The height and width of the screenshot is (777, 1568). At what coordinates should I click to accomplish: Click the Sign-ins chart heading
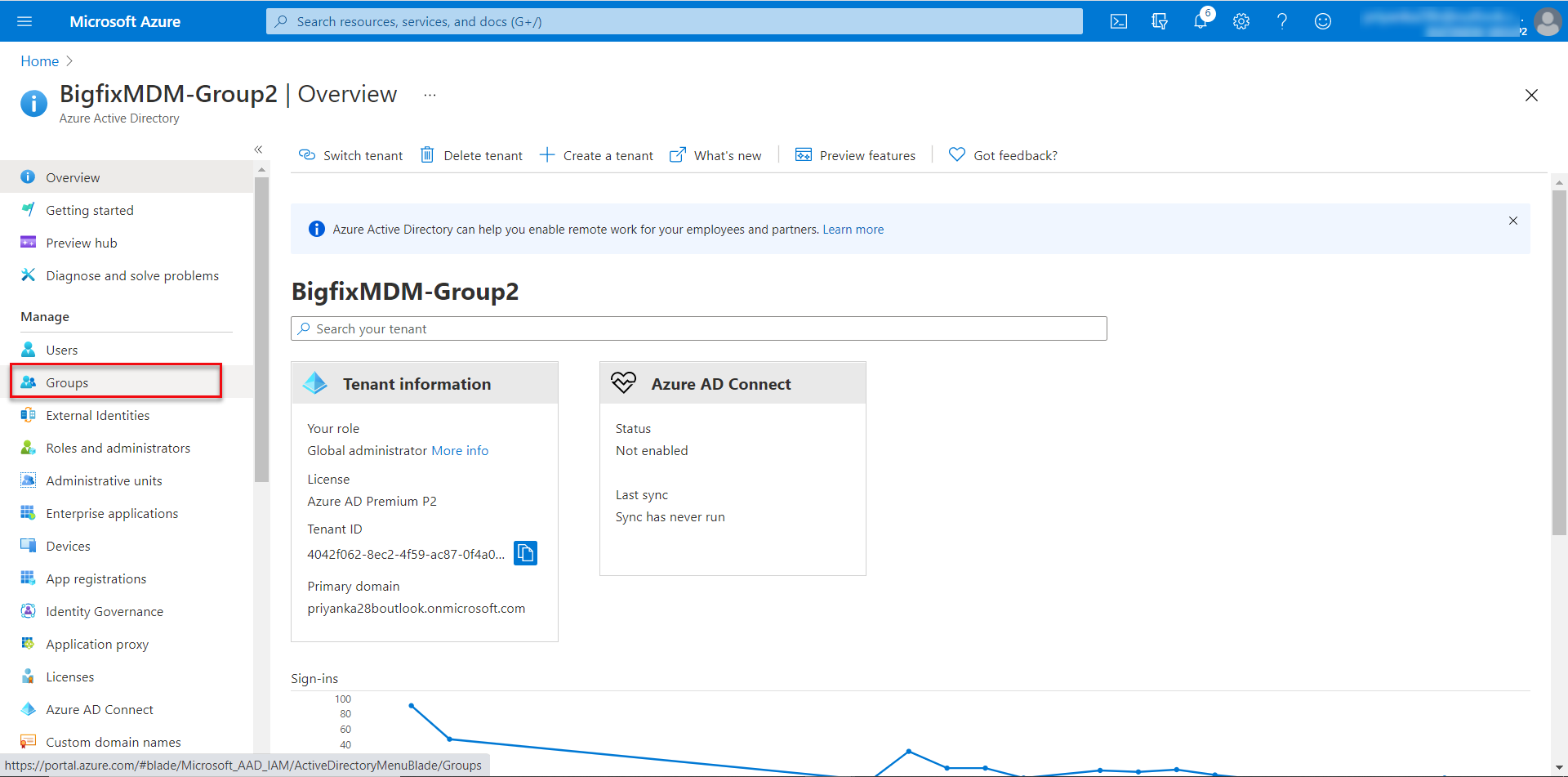(x=314, y=678)
